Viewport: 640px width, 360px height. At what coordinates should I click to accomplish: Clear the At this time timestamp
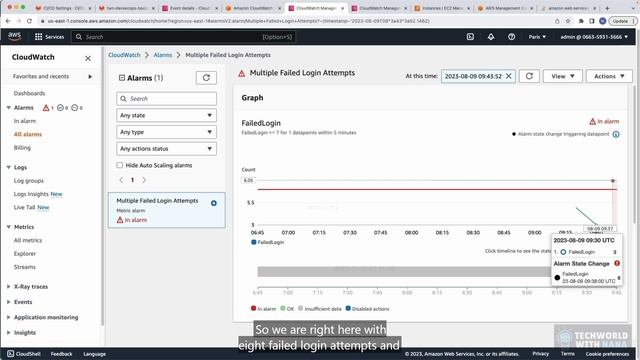(509, 76)
